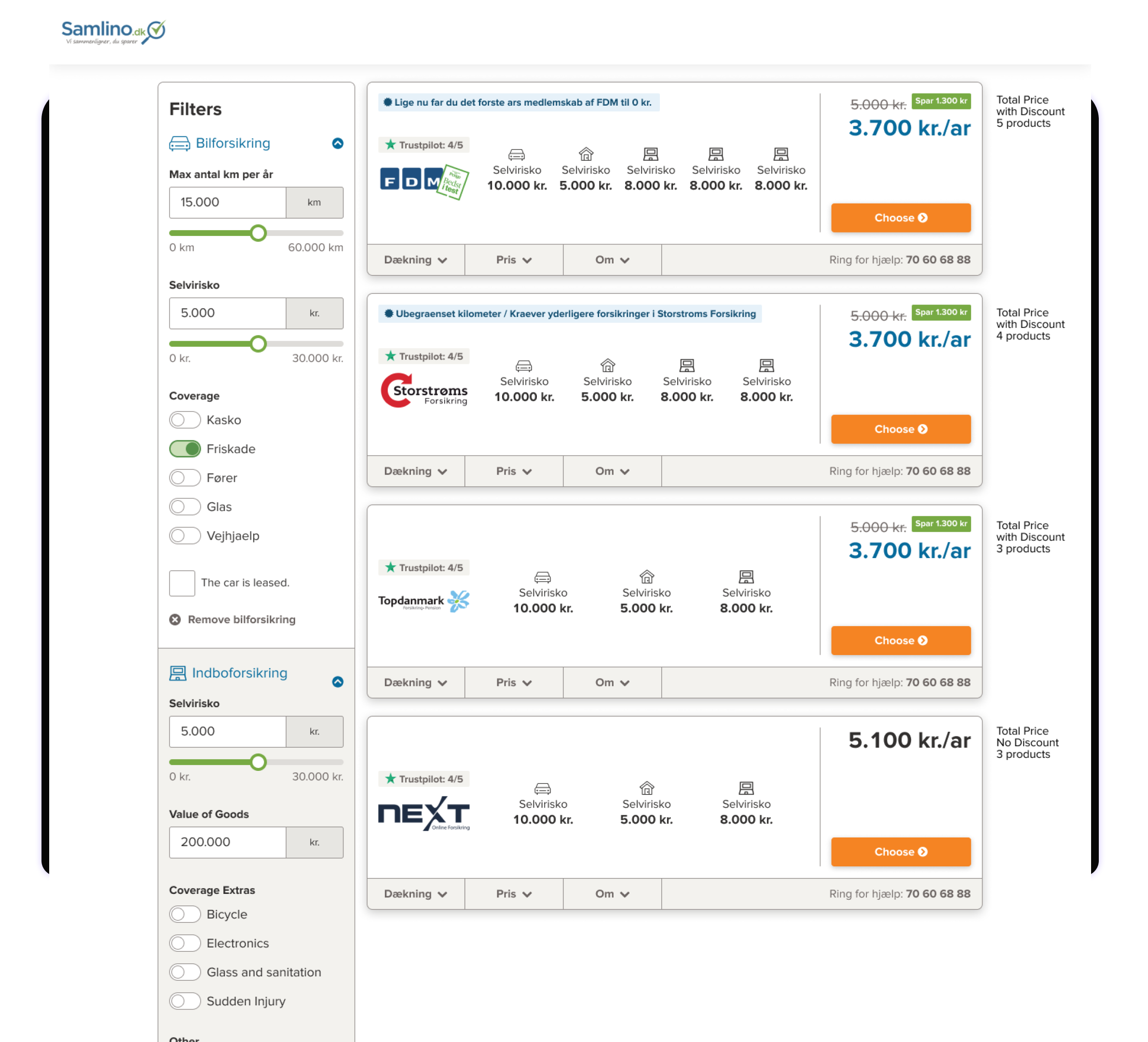Collapse the Bilforsikring filter section
The height and width of the screenshot is (1042, 1148).
click(x=338, y=143)
